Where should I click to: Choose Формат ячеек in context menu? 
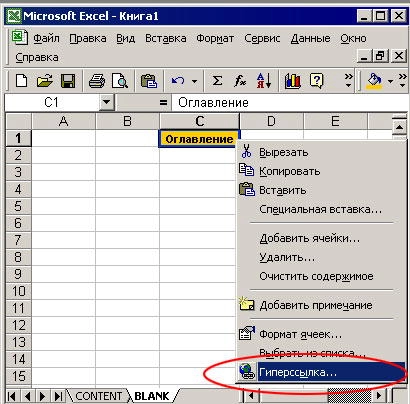[x=321, y=334]
